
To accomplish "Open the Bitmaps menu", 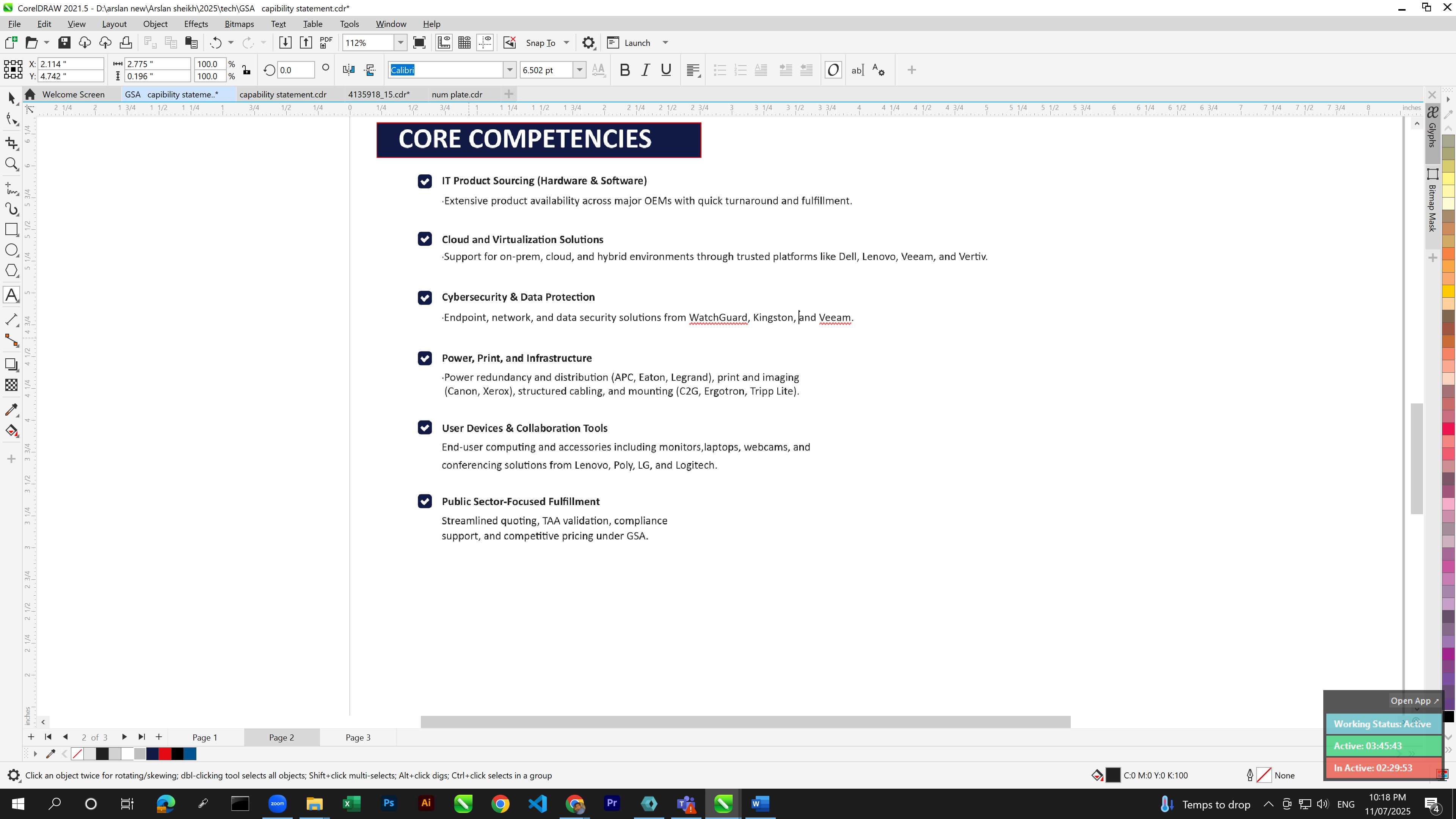I will click(239, 24).
